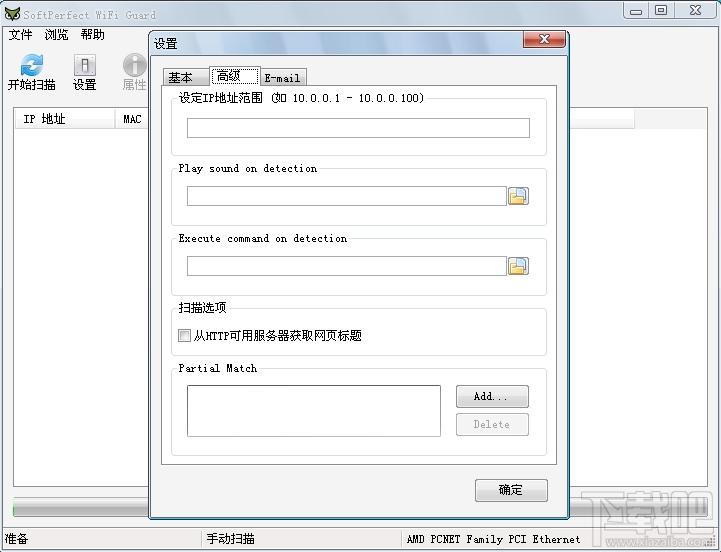Open Settings via the toolbar switch icon
Screen dimensions: 721x552
[x=85, y=65]
